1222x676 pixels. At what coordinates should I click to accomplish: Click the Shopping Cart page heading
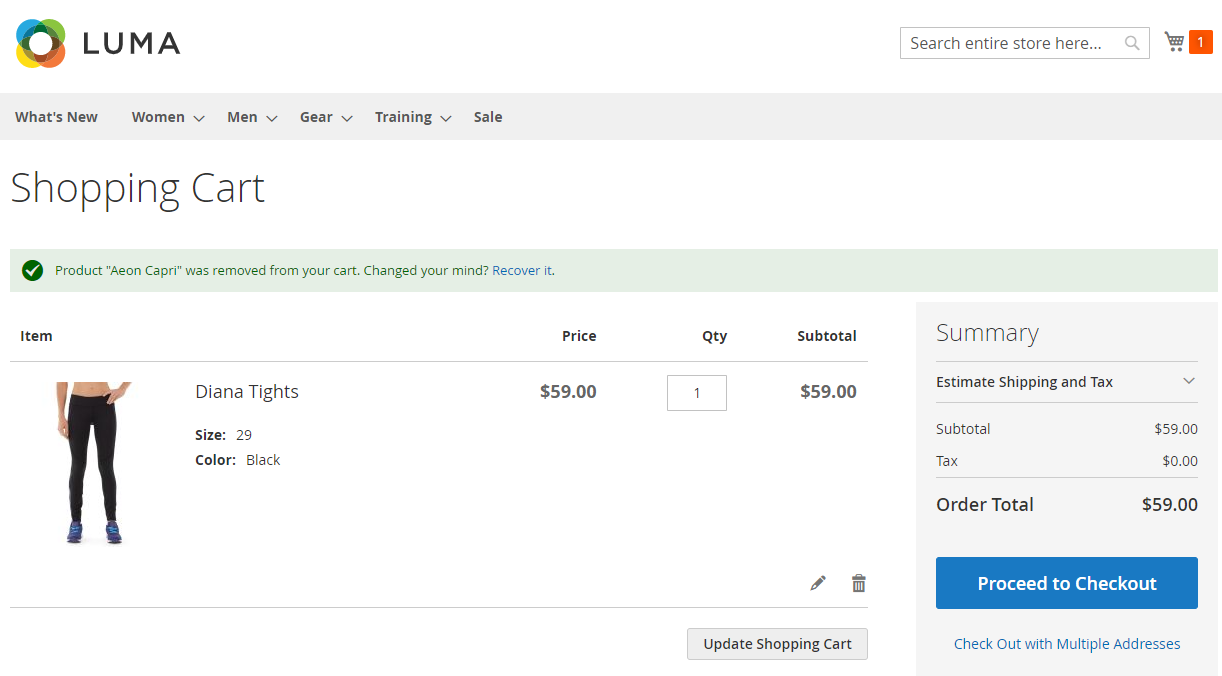(138, 188)
